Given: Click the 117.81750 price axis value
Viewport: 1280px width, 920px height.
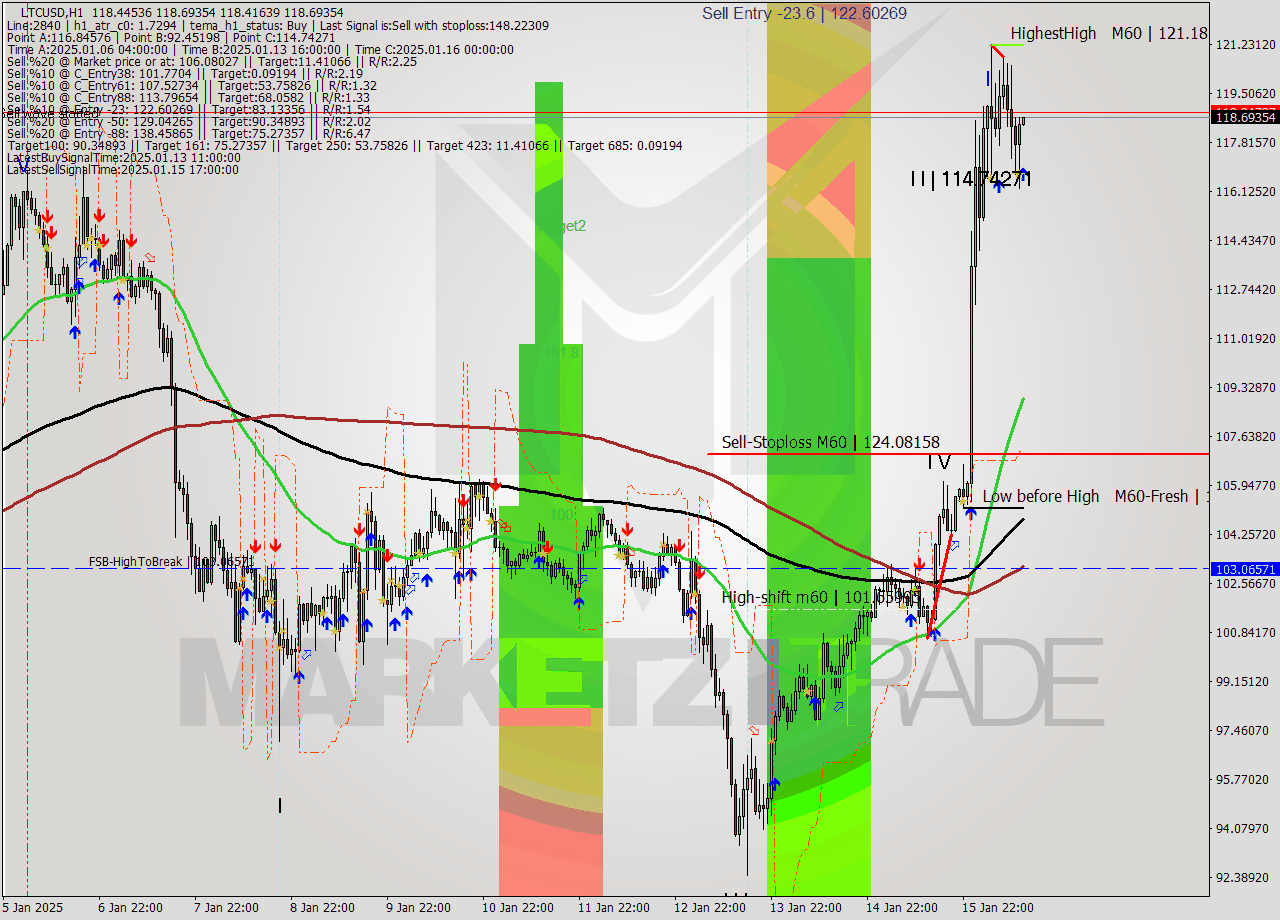Looking at the screenshot, I should coord(1244,142).
